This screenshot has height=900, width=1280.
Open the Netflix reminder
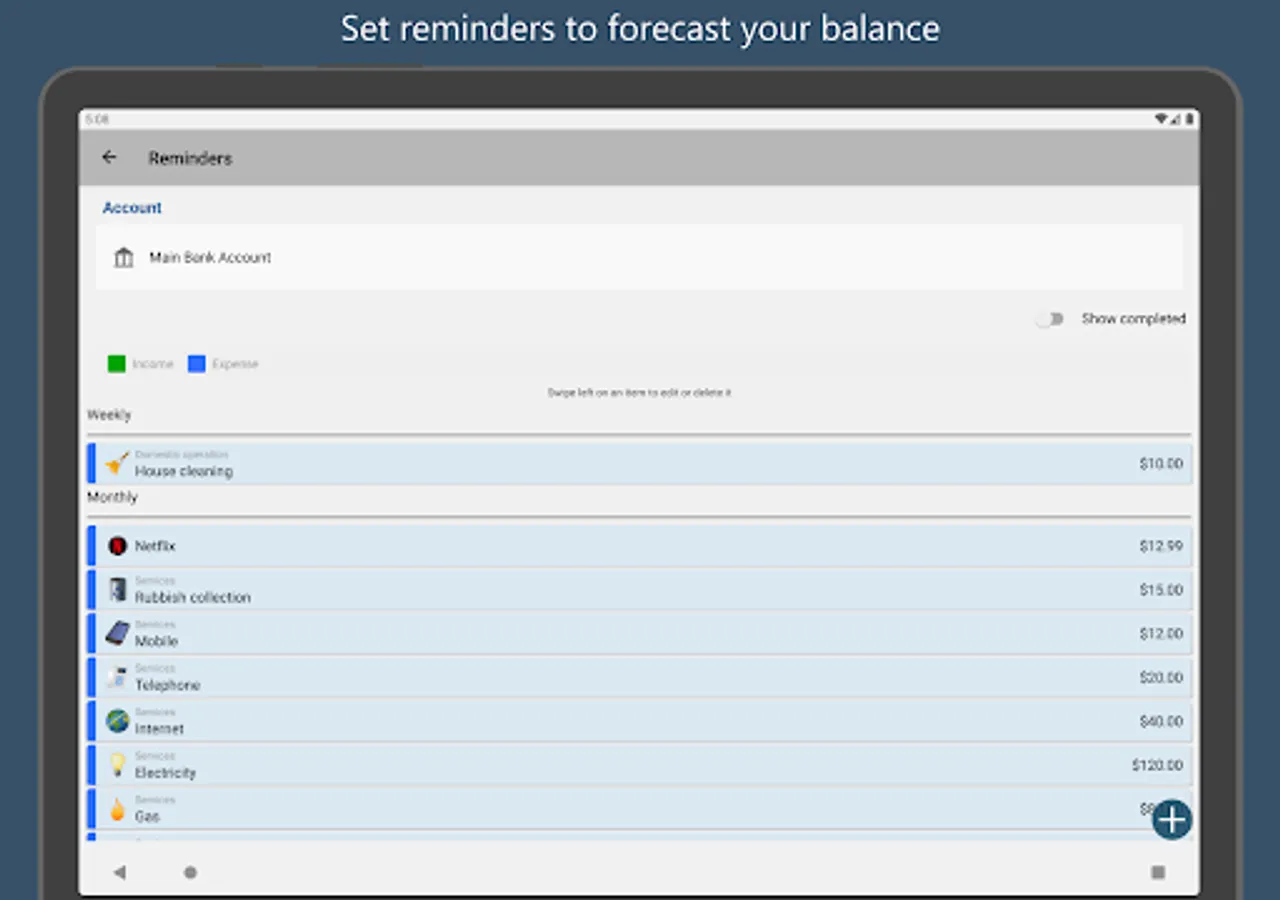coord(639,546)
